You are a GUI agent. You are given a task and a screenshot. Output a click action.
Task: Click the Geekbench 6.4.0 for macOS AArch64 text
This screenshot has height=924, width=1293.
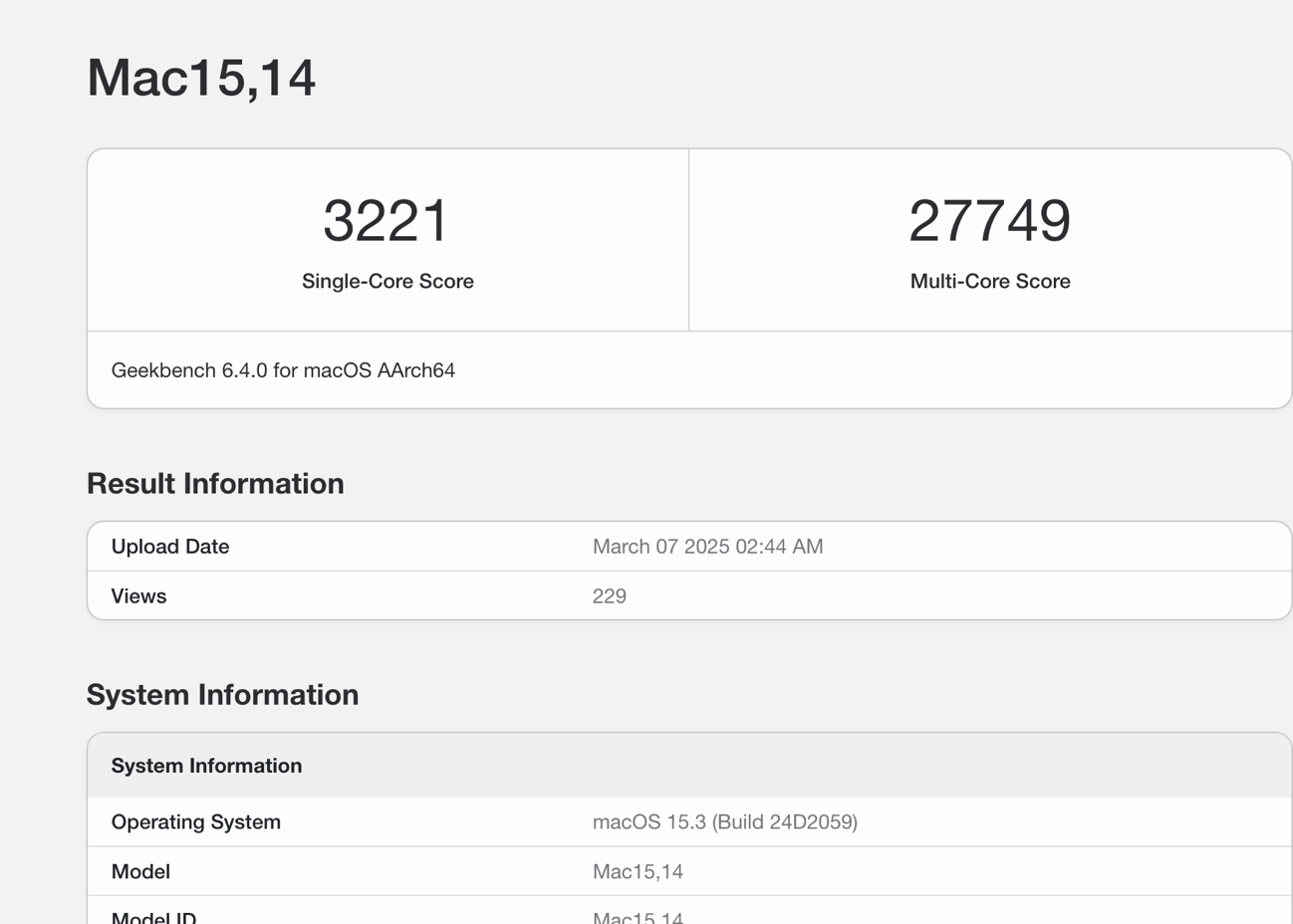(x=283, y=370)
